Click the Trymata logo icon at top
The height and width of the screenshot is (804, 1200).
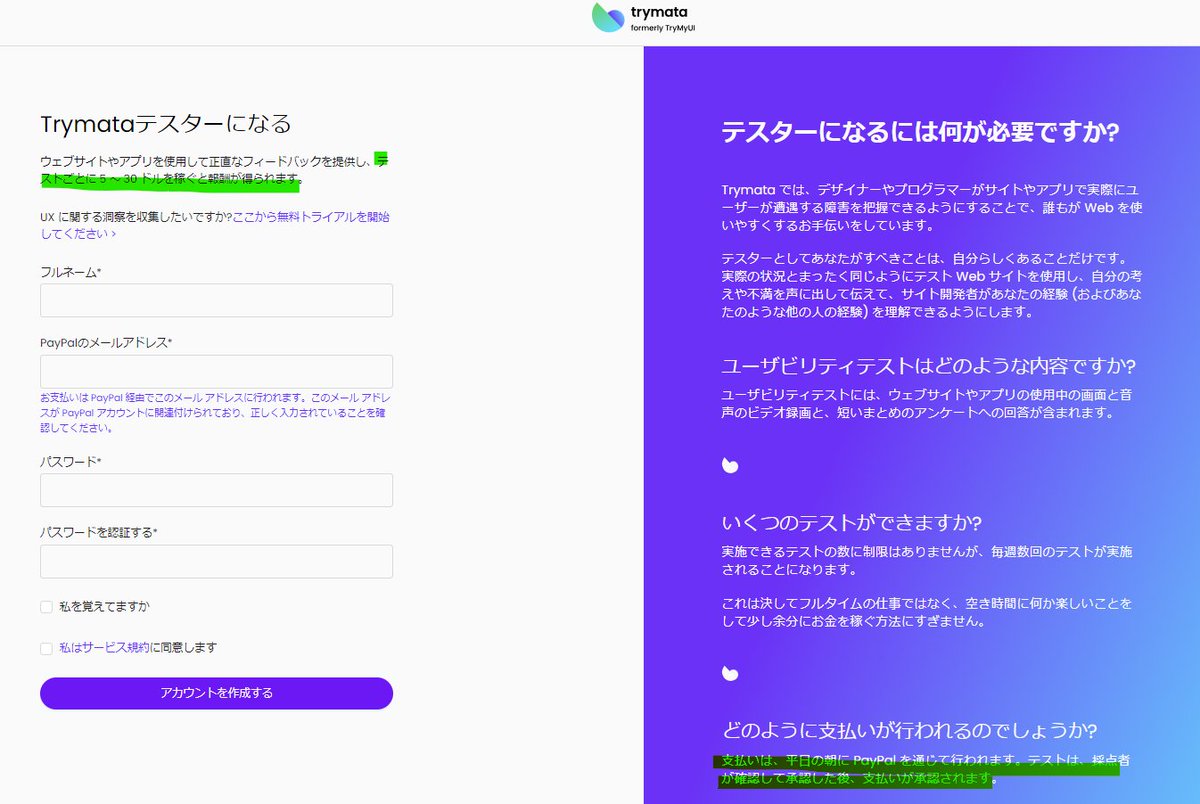click(608, 17)
